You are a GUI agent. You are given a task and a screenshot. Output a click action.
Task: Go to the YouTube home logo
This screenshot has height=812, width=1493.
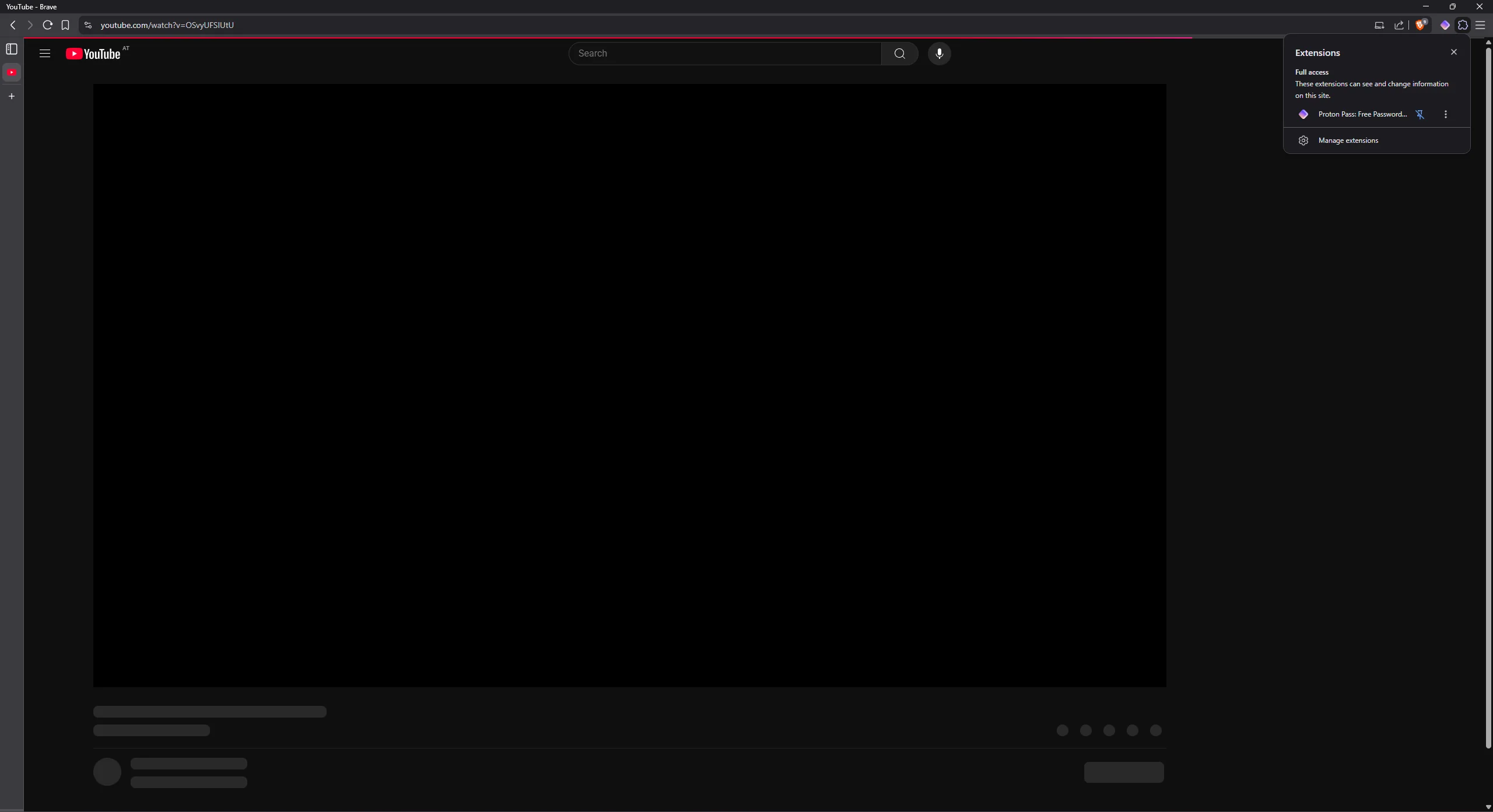tap(93, 54)
